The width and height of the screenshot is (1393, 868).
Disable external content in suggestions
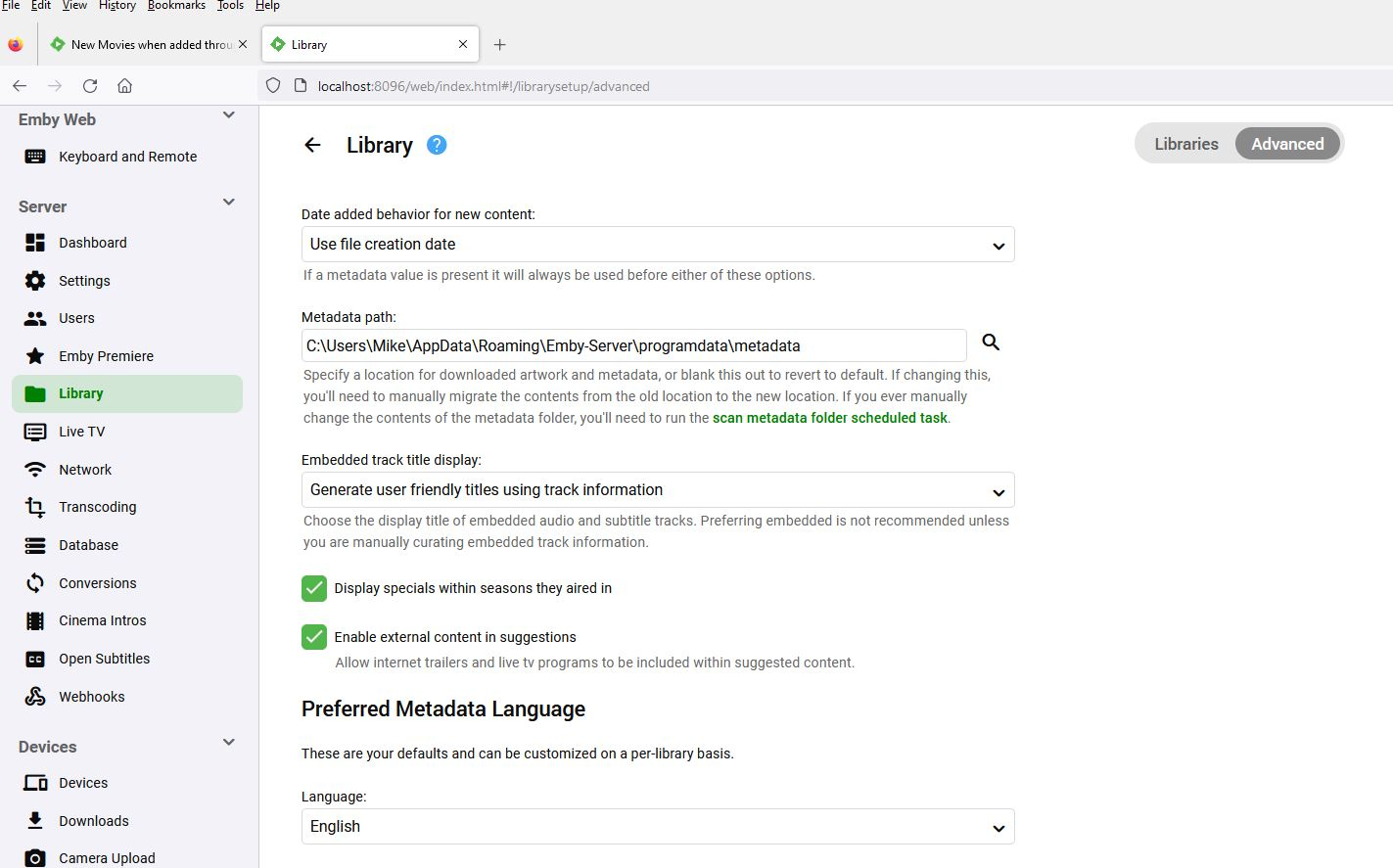313,636
